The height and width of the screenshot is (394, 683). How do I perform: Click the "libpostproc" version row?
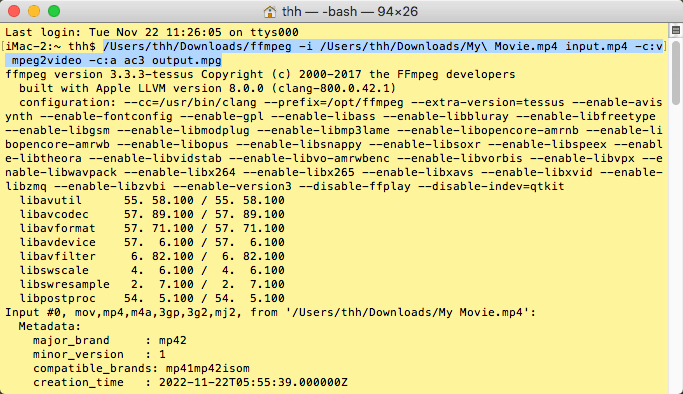tap(152, 298)
